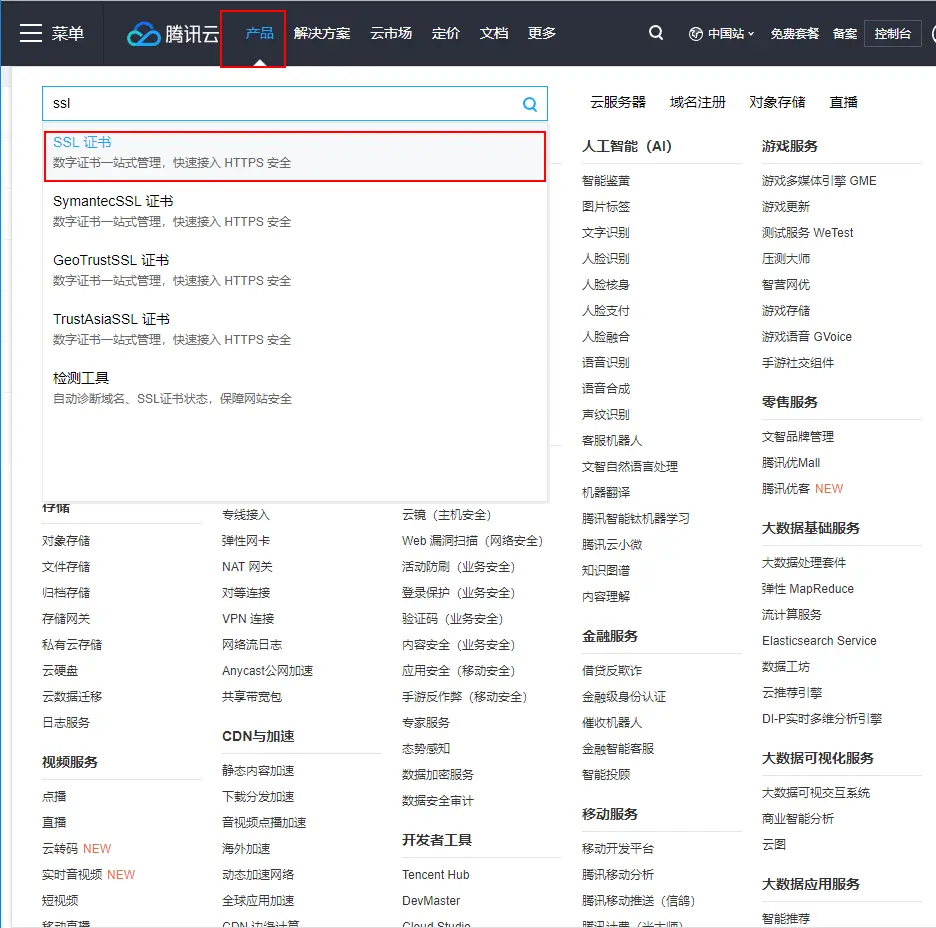Screen dimensions: 936x928
Task: Open the 云市场 menu
Action: (391, 33)
